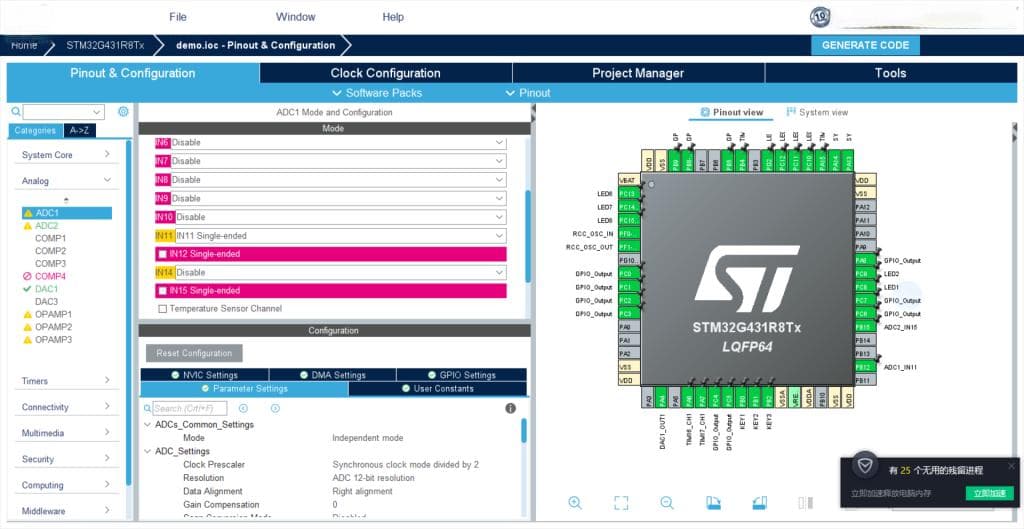Viewport: 1024px width, 529px height.
Task: Select pin PB12 labeled ADC1_IN11
Action: point(863,367)
